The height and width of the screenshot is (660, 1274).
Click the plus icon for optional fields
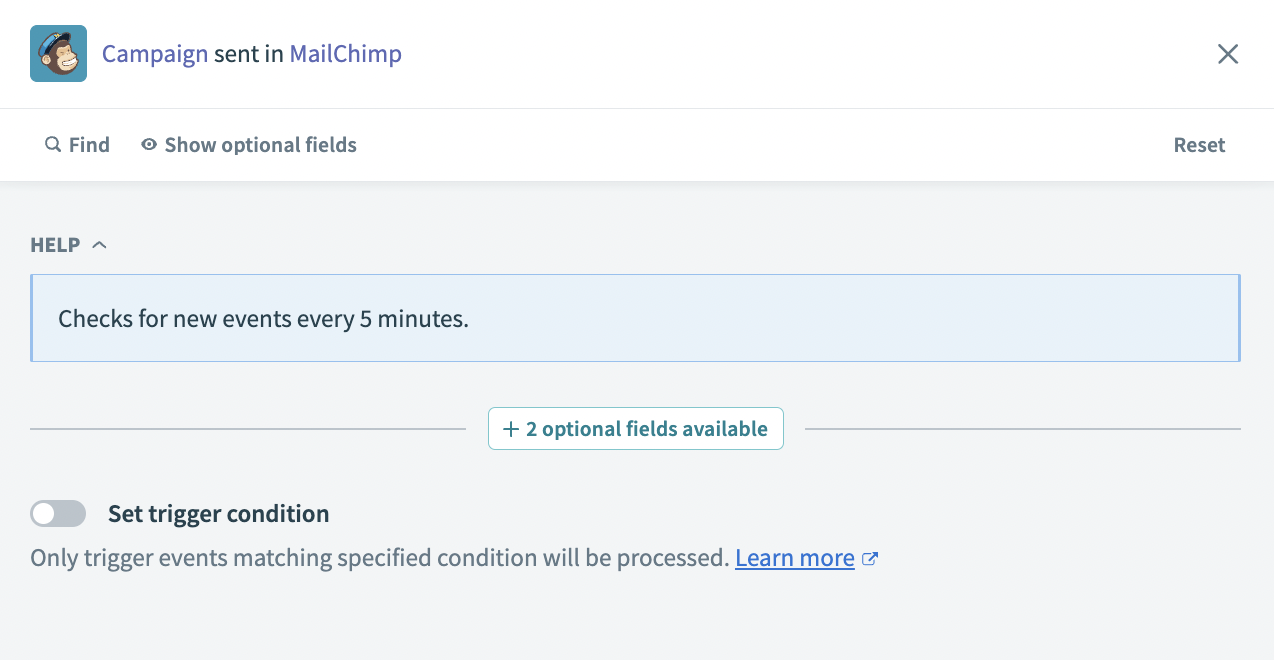[511, 429]
